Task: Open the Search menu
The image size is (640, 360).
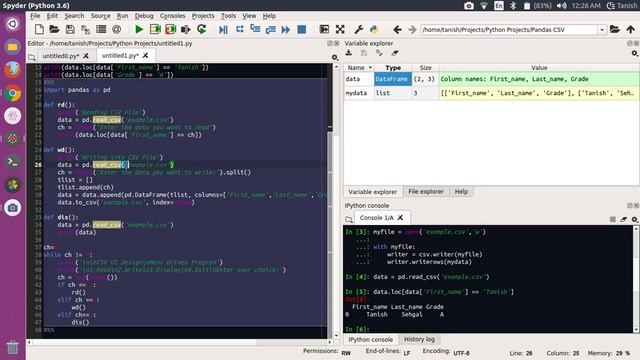Action: [x=74, y=16]
